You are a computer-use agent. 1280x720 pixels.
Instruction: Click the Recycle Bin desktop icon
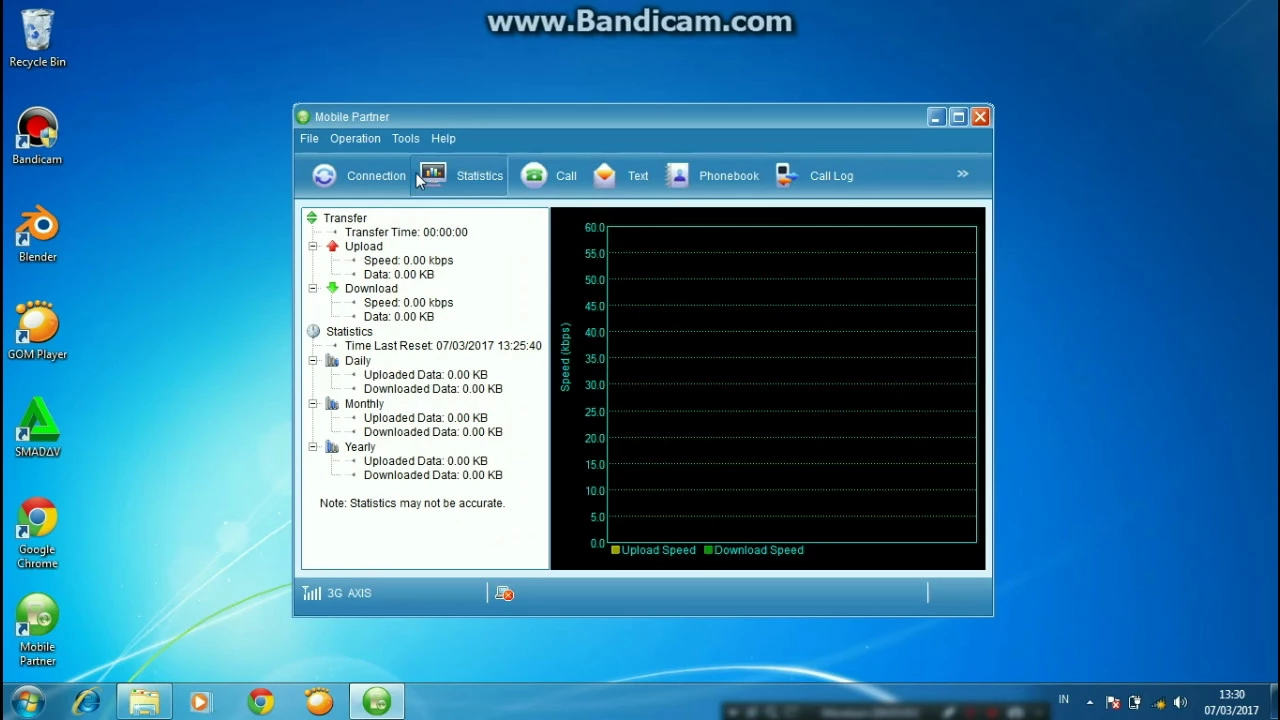[37, 39]
